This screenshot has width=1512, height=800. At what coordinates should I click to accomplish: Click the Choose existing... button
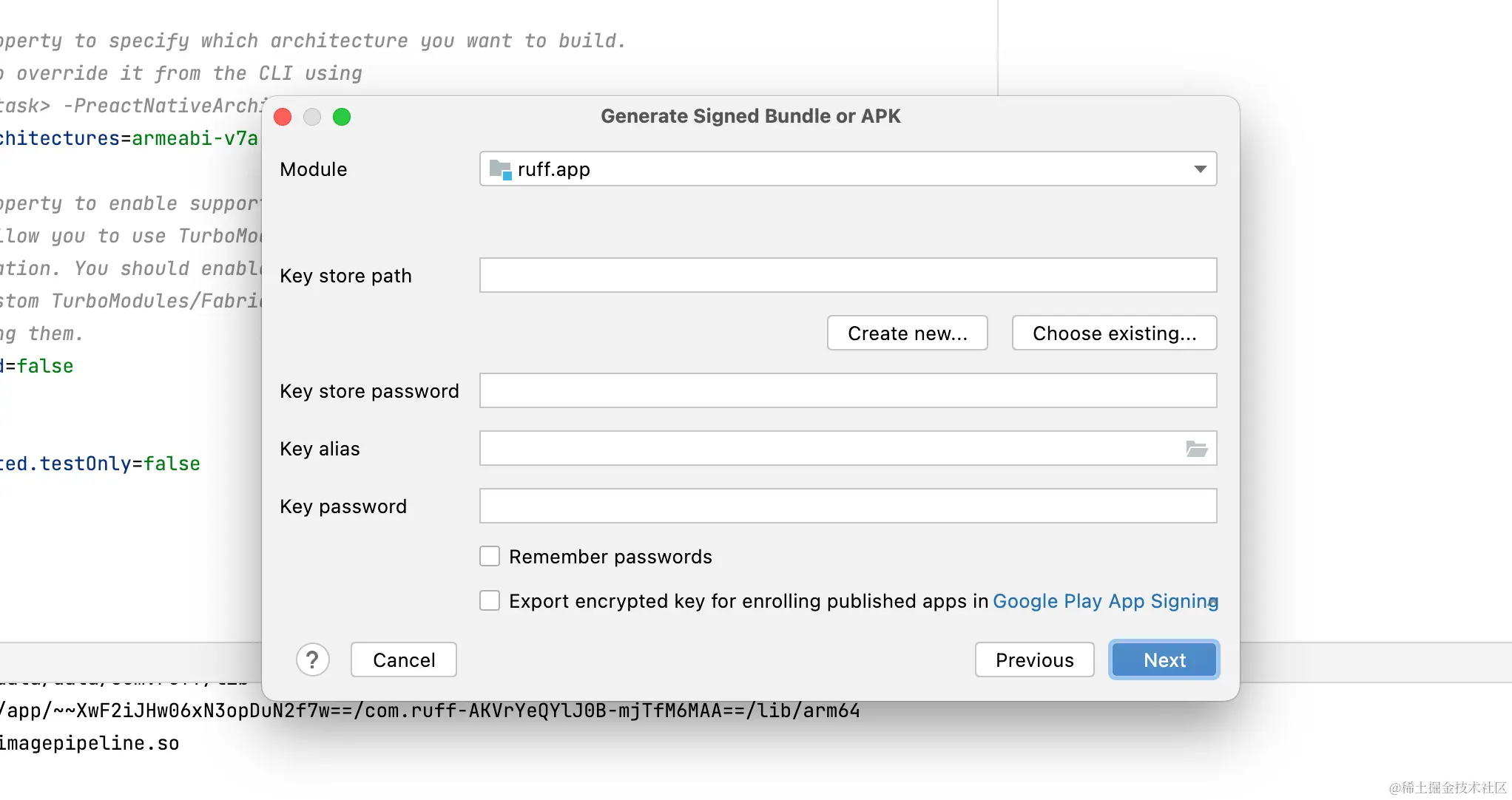(x=1114, y=333)
